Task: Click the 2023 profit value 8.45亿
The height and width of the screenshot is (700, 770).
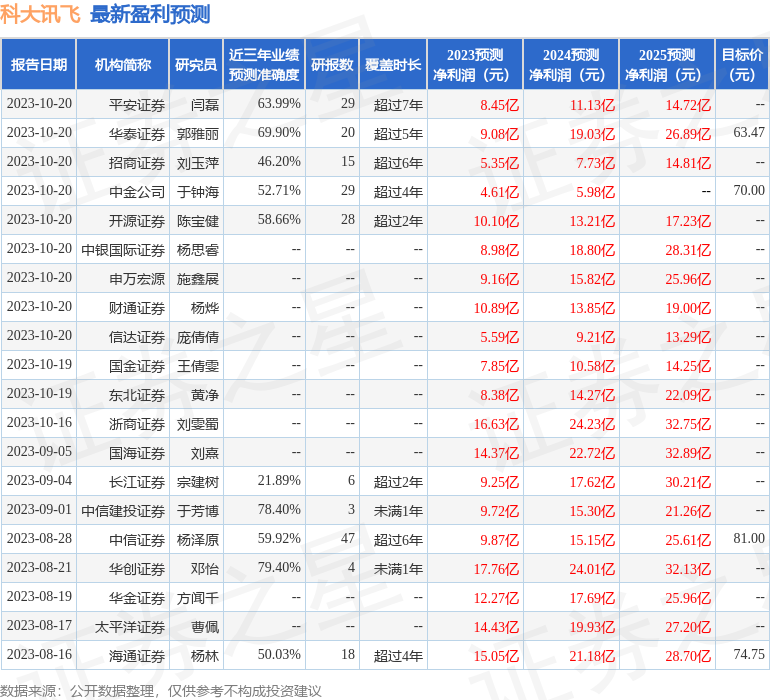Action: coord(499,105)
